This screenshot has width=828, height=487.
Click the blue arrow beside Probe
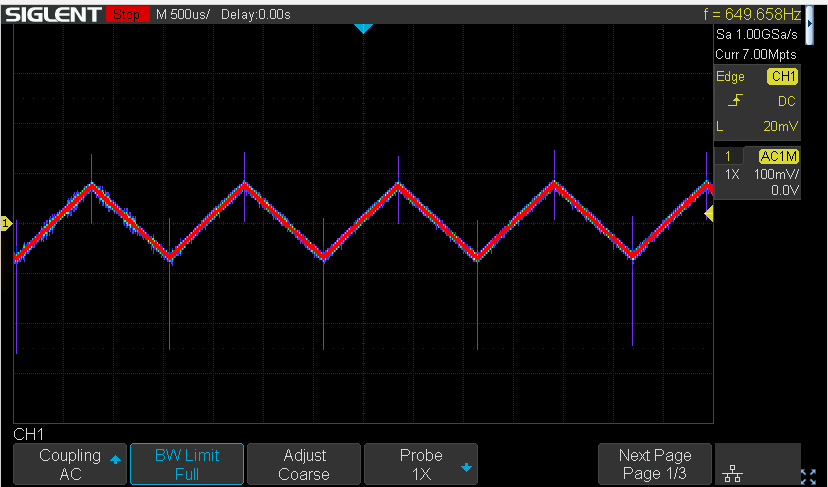(466, 467)
